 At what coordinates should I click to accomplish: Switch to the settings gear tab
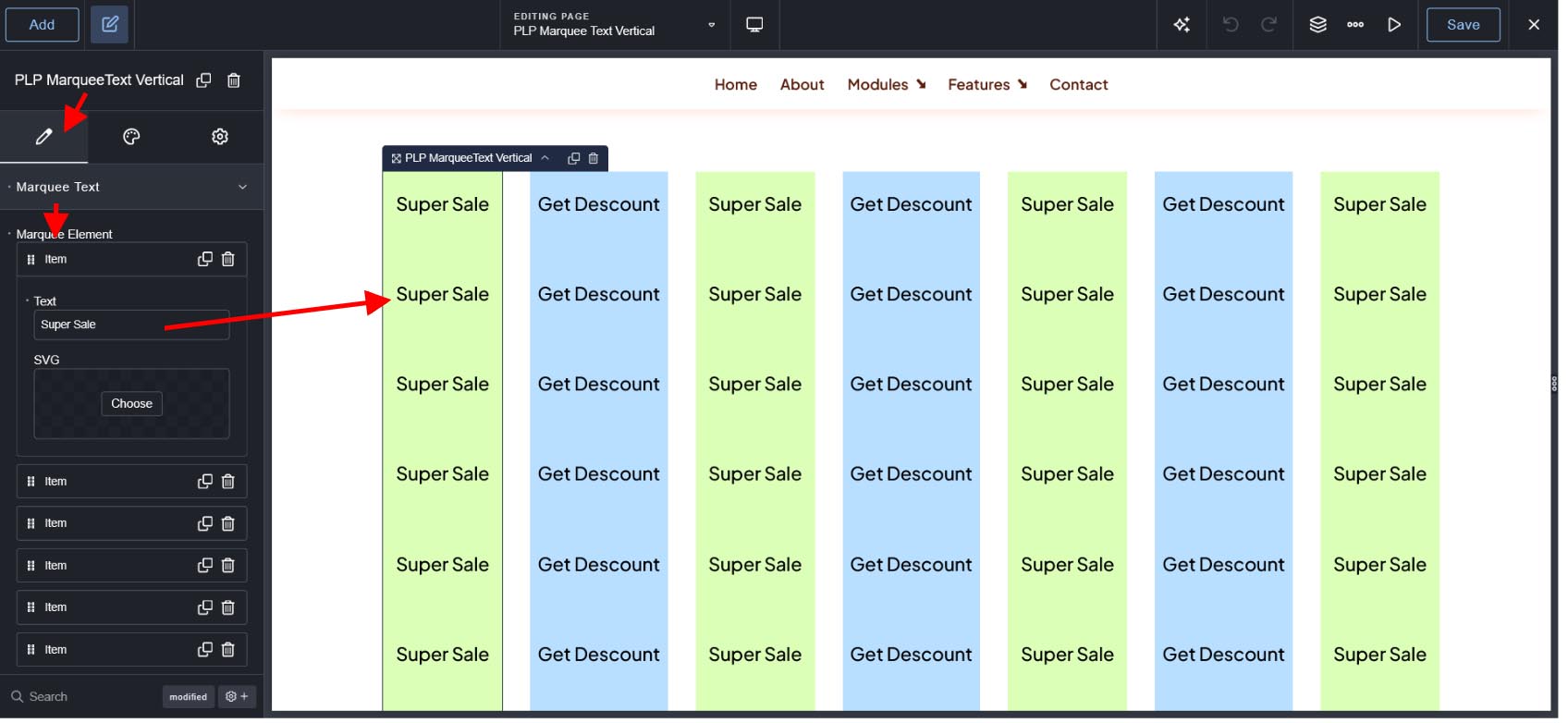[220, 137]
